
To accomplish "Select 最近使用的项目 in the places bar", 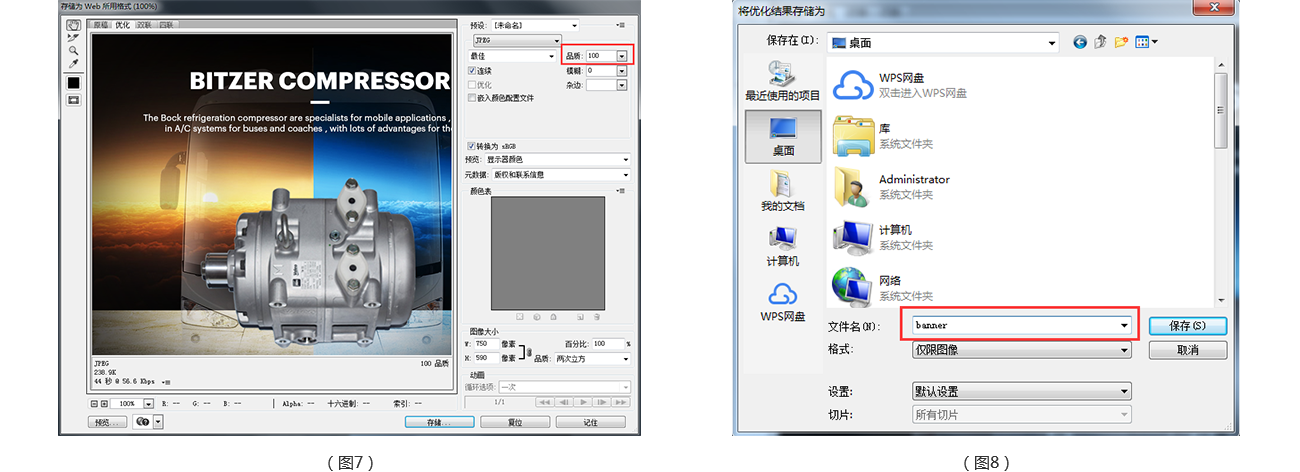I will click(783, 81).
